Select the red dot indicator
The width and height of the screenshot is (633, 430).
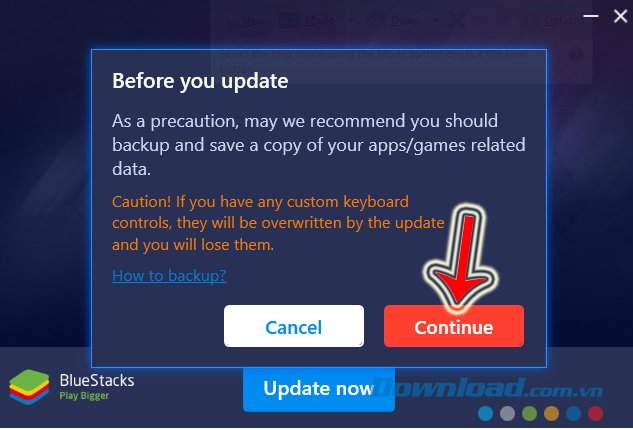[595, 413]
